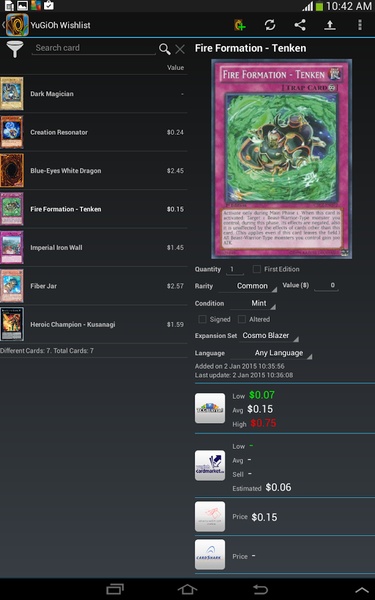
Task: Tap the Estimated price $0.06
Action: tap(278, 488)
